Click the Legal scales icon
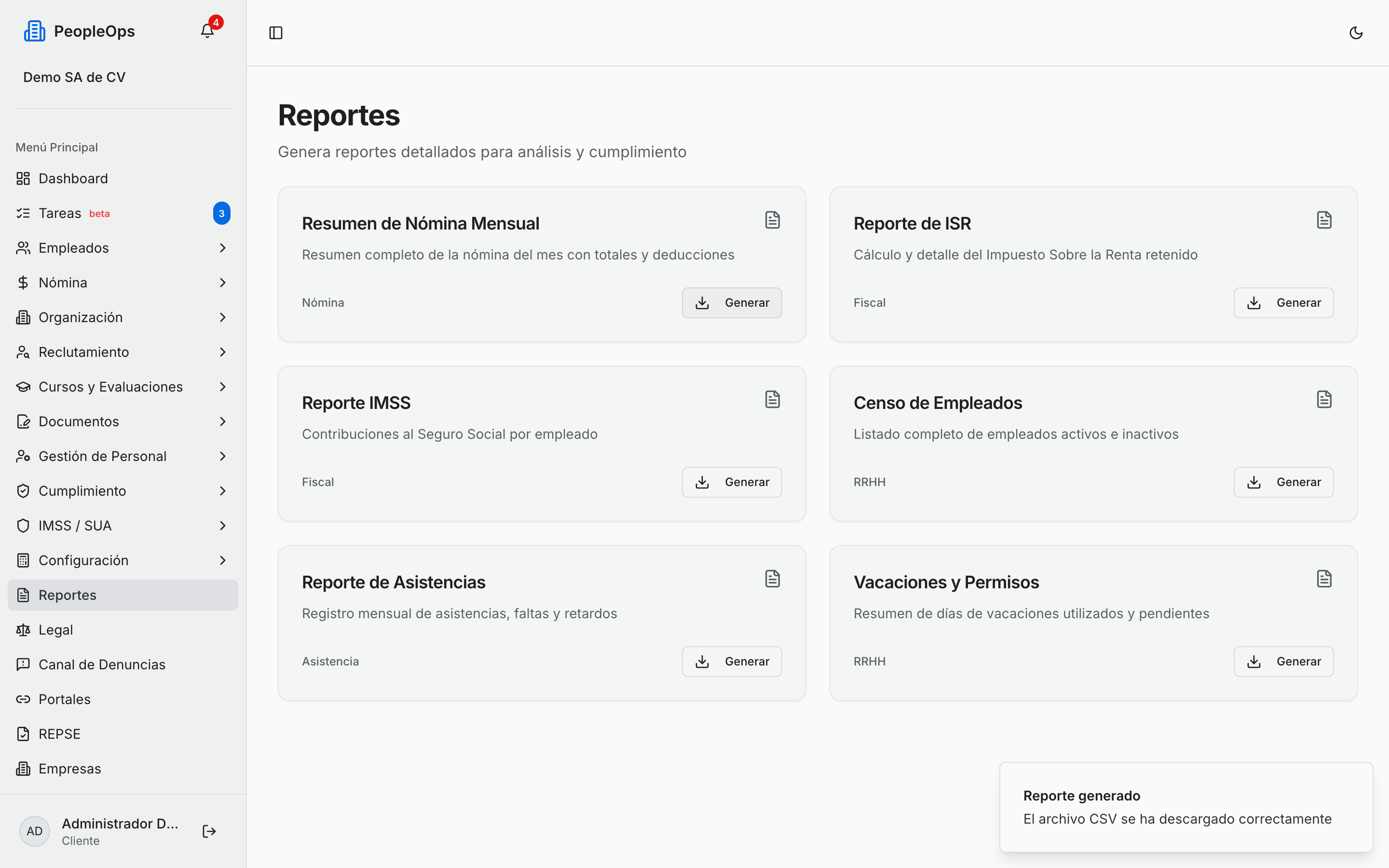The width and height of the screenshot is (1389, 868). 23,630
